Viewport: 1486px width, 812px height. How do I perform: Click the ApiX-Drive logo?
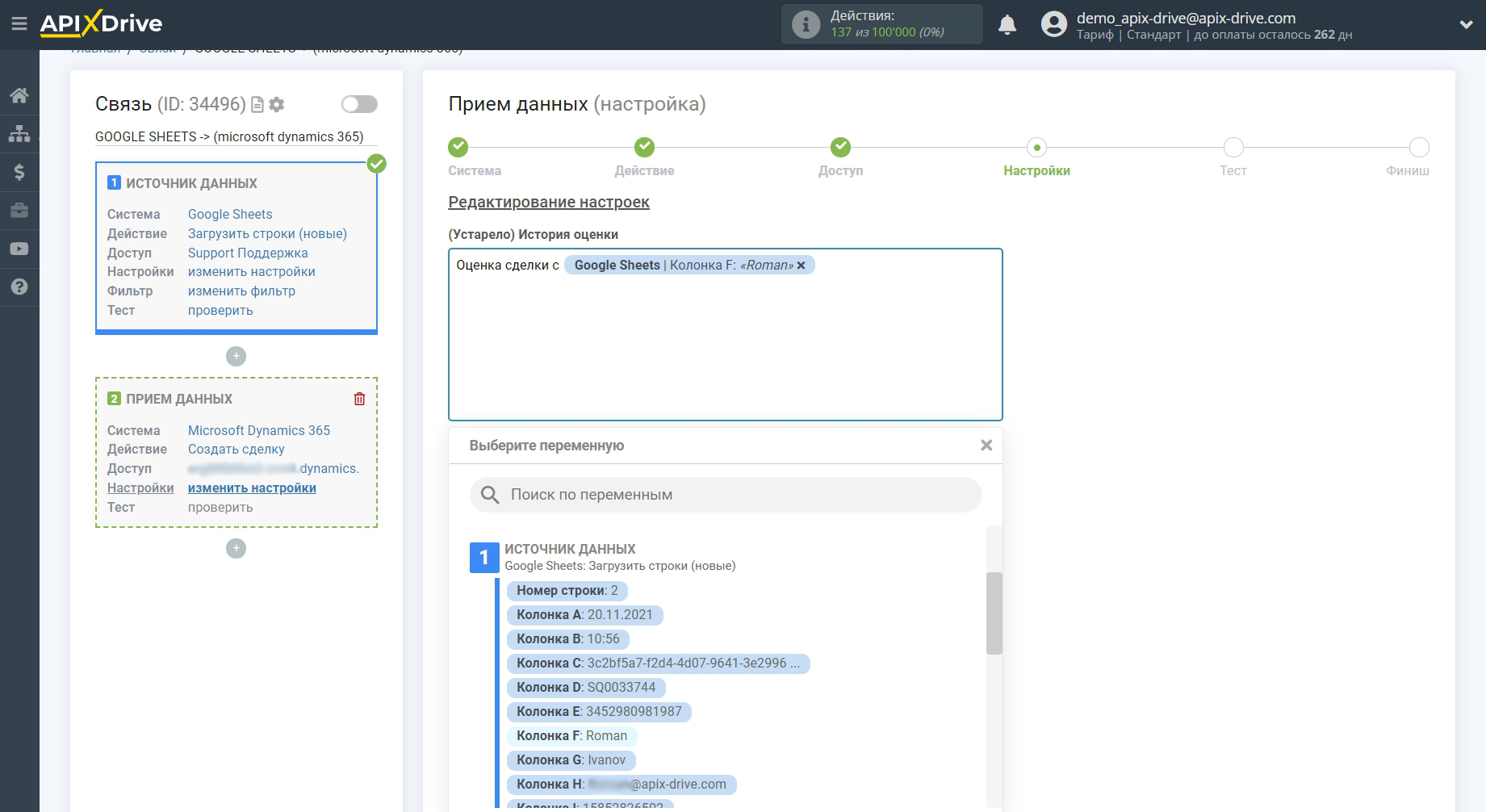click(102, 23)
